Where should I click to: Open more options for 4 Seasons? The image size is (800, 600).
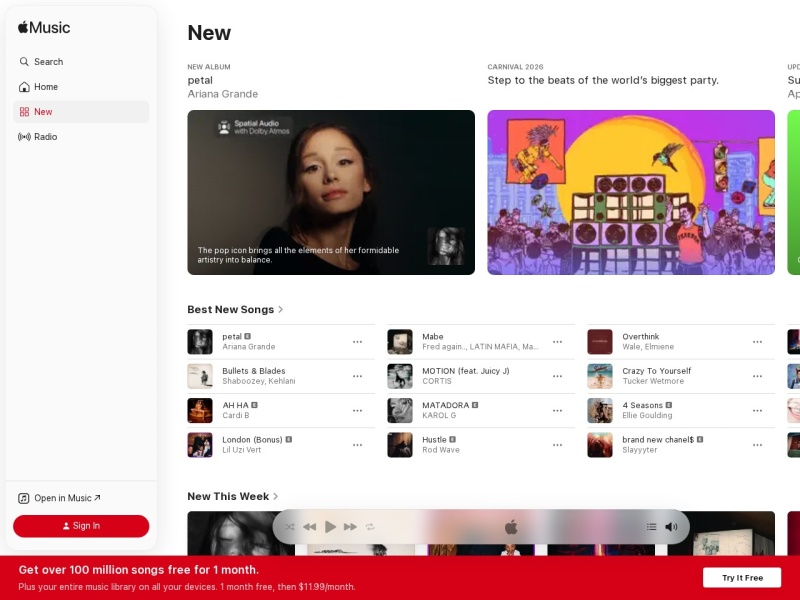pos(757,410)
